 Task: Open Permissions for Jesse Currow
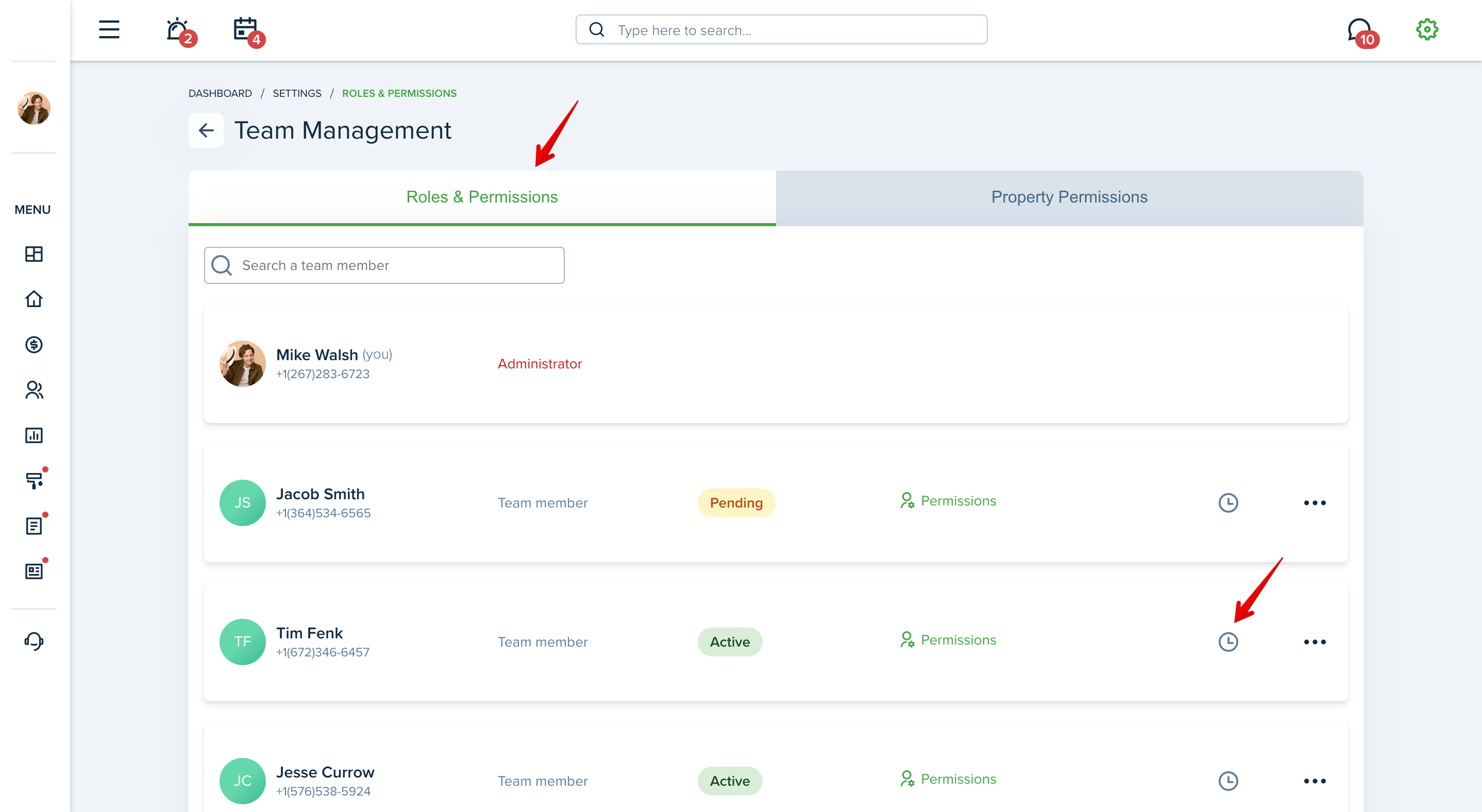tap(948, 779)
